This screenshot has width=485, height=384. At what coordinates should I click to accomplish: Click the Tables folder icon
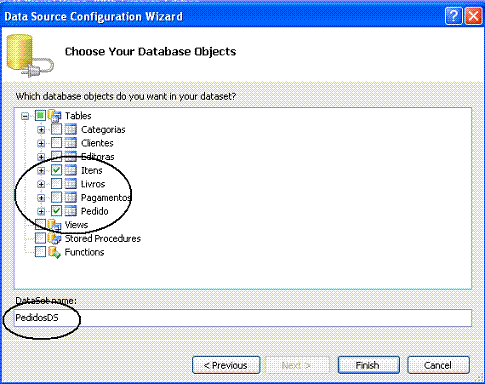(55, 116)
